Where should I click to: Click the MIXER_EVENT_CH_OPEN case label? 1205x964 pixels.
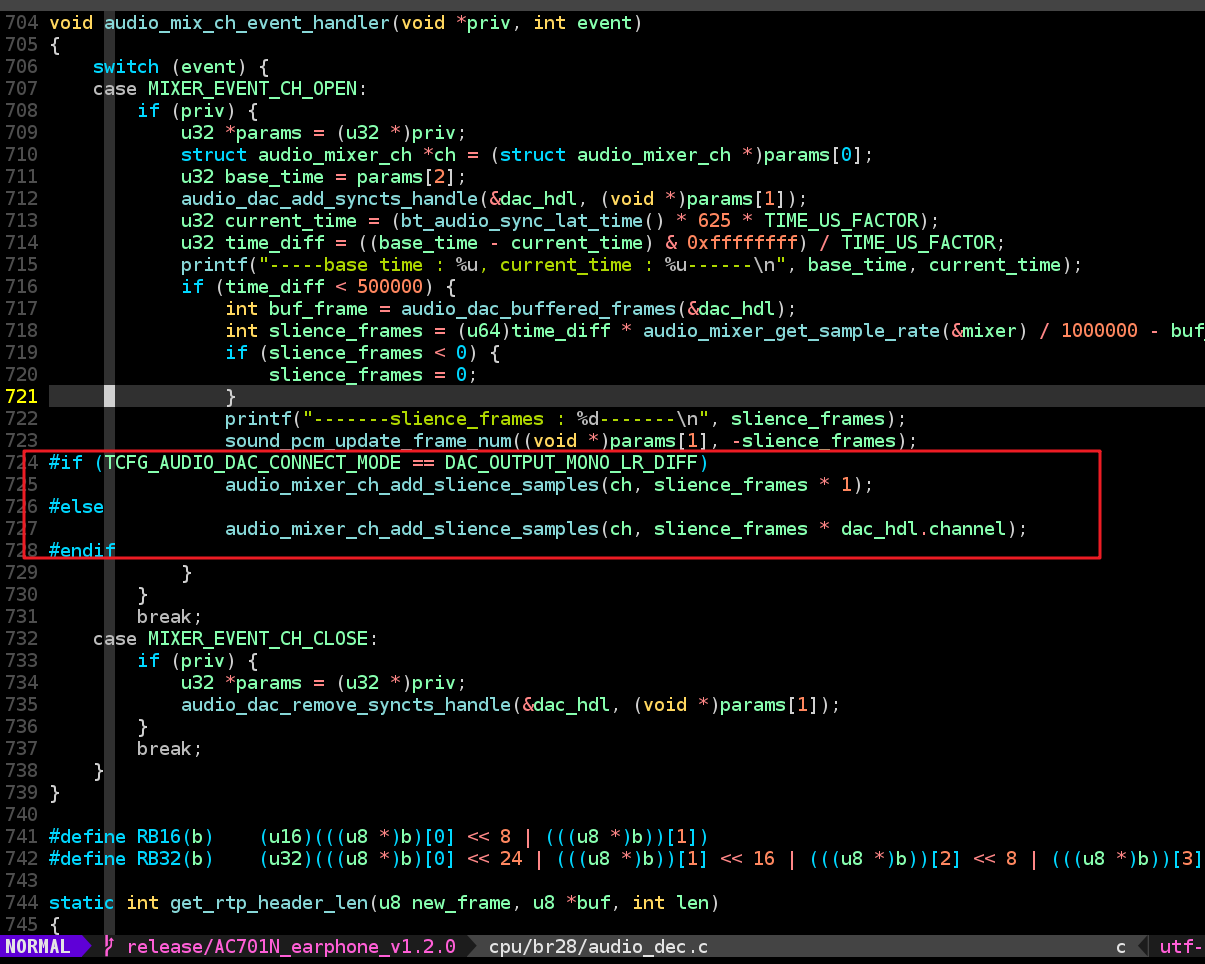(257, 89)
